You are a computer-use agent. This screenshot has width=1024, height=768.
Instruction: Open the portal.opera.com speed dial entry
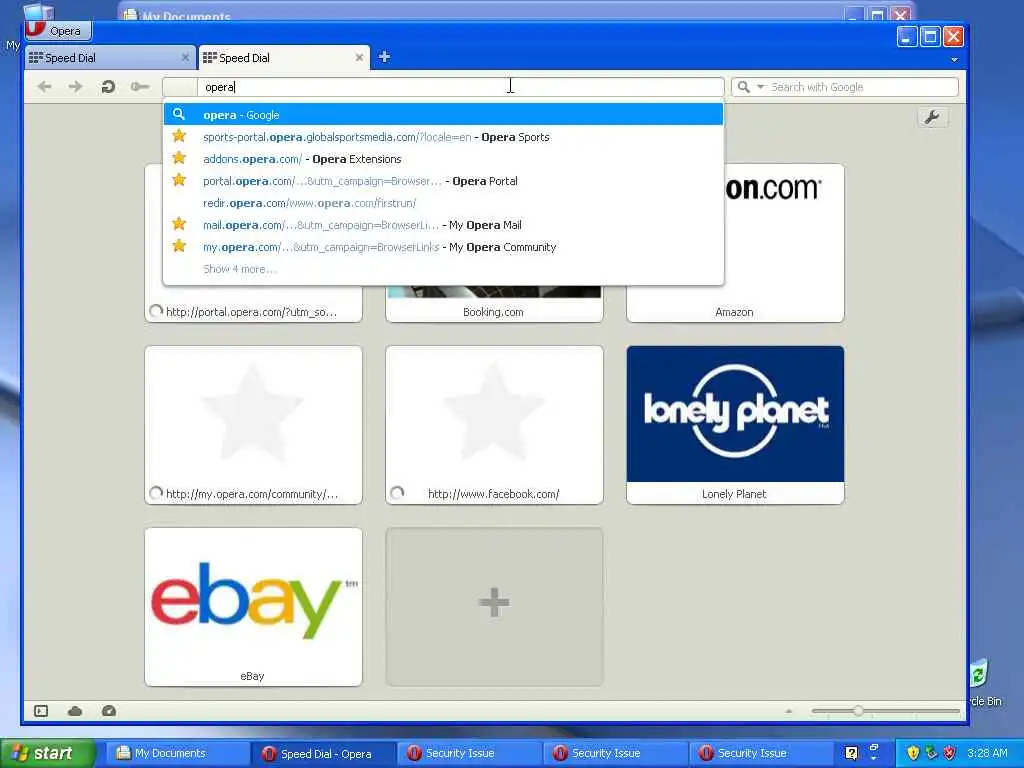[x=253, y=304]
